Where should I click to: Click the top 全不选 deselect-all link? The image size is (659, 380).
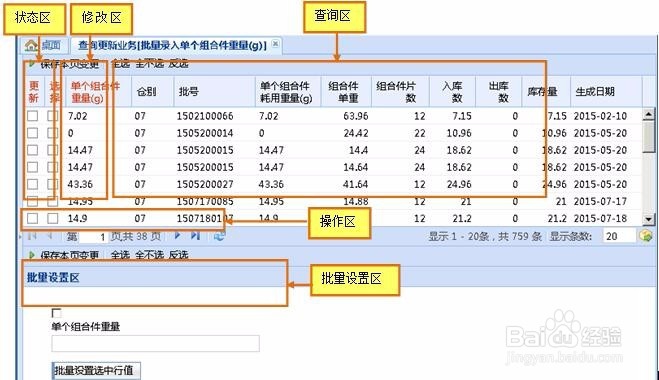[x=149, y=64]
